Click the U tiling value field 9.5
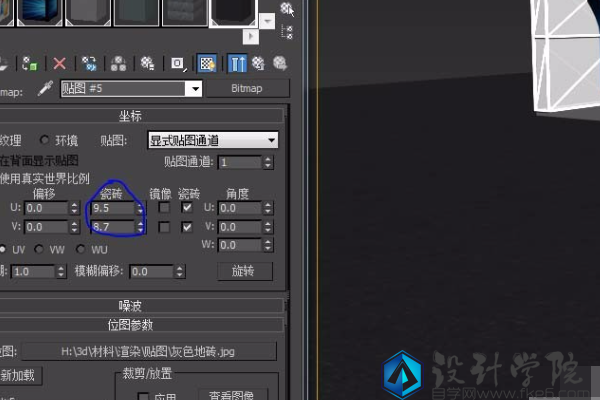The width and height of the screenshot is (600, 400). point(110,208)
